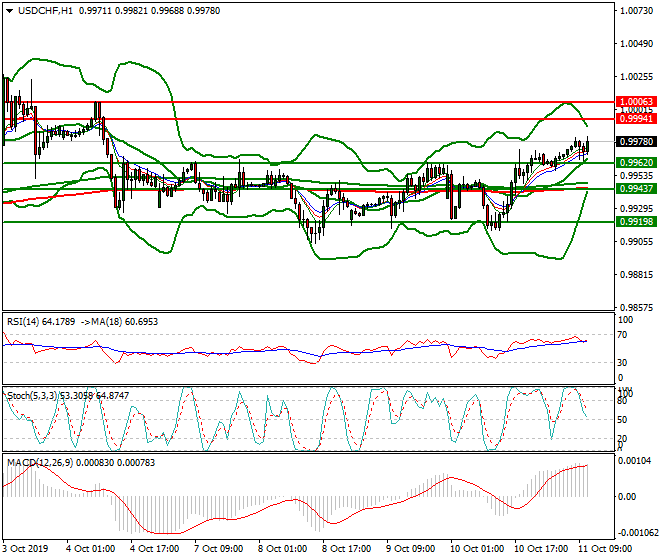The height and width of the screenshot is (560, 660).
Task: Click the 4 Oct 17:00 time axis label
Action: tap(154, 549)
